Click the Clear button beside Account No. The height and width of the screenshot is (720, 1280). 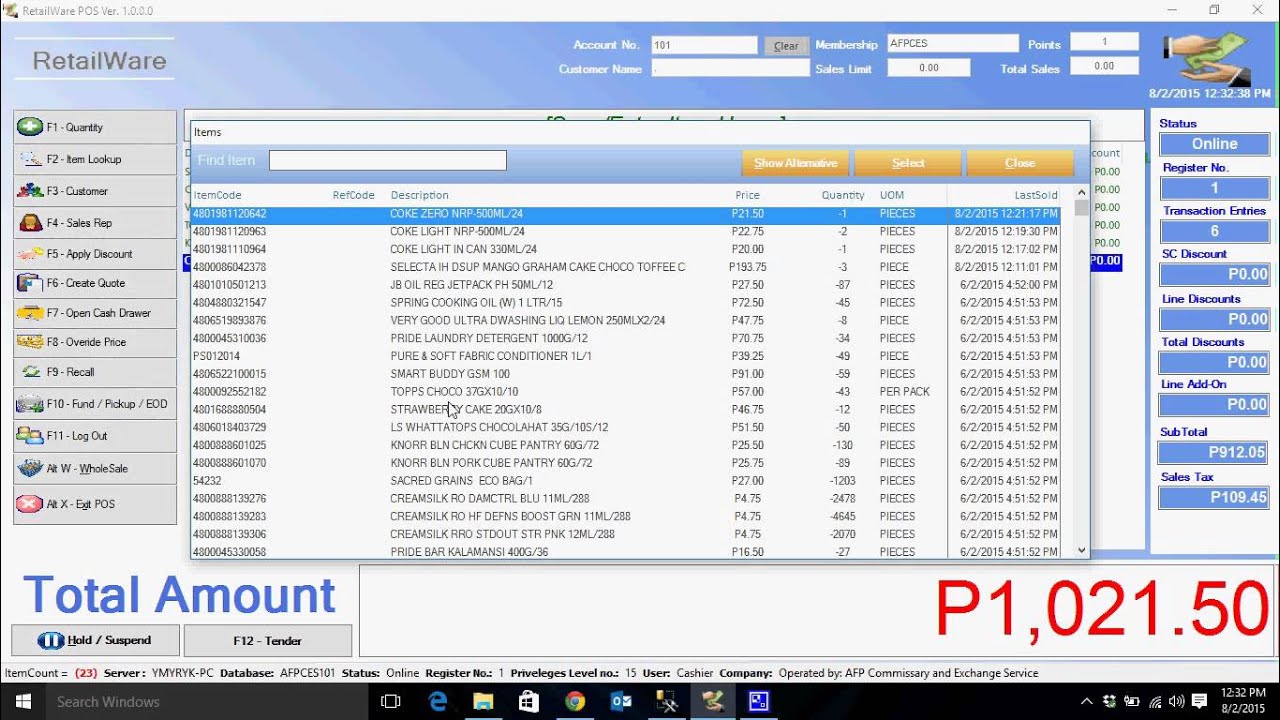786,46
